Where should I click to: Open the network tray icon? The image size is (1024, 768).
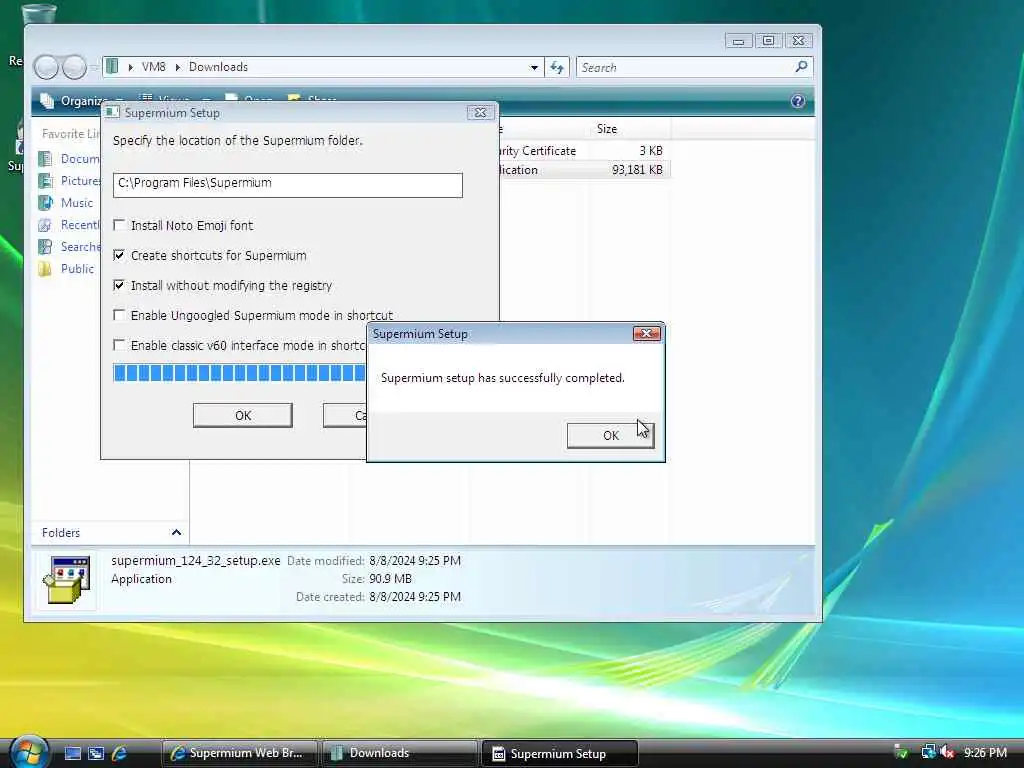point(928,753)
